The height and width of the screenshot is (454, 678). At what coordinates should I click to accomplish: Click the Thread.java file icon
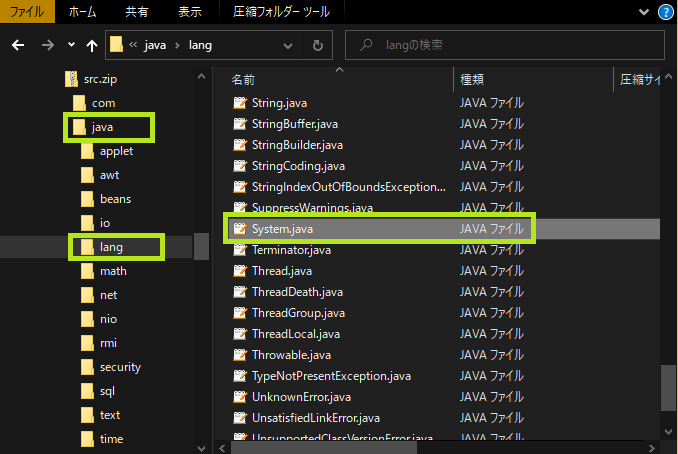click(x=240, y=271)
